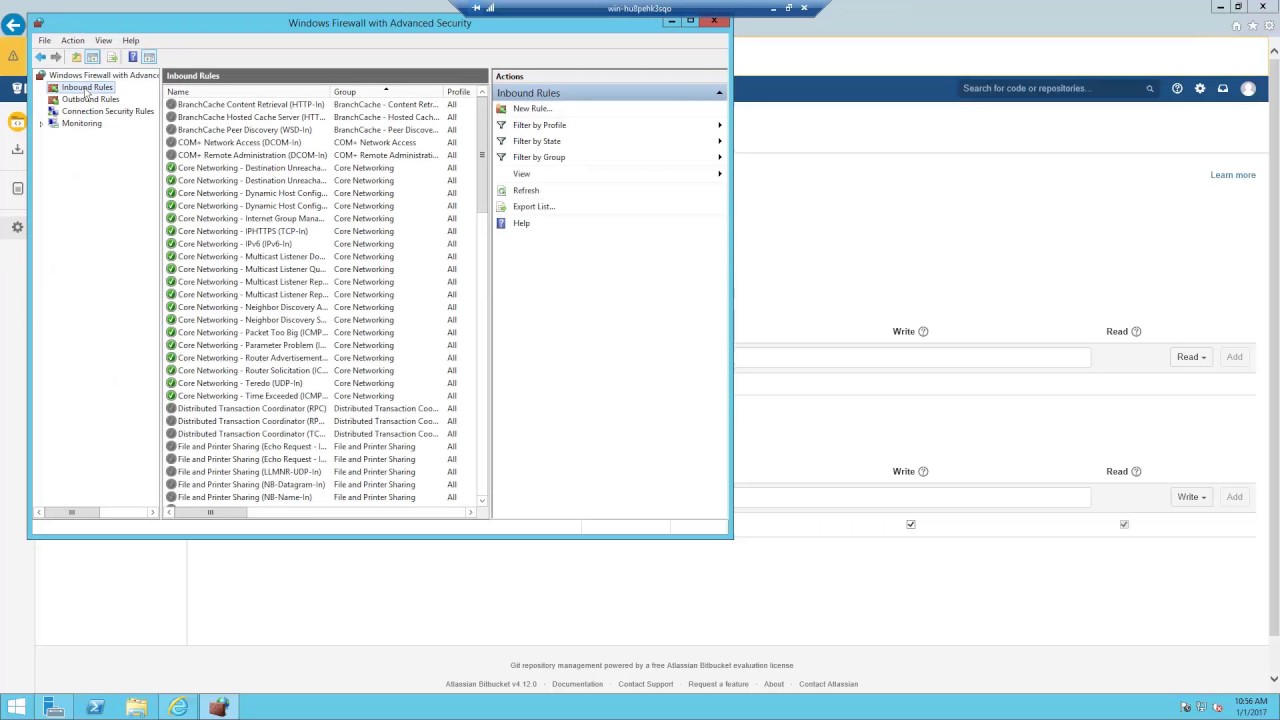Click the Help icon in the Actions pane
Screen dimensions: 1280x720
point(501,223)
